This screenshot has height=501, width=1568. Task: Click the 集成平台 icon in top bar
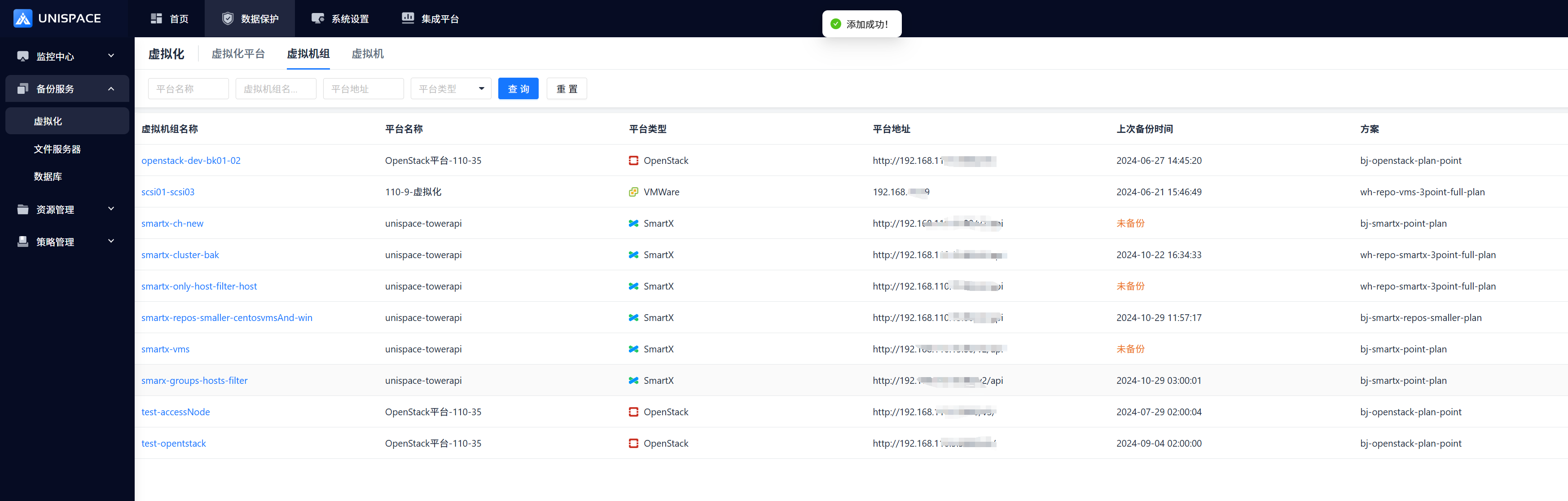[x=408, y=18]
